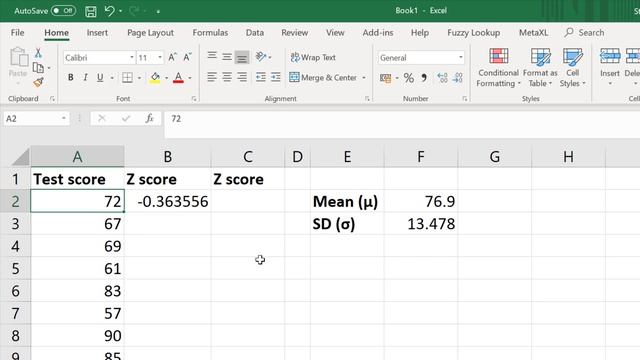Screen dimensions: 640x360
Task: Click the Comma Style icon
Action: 424,78
